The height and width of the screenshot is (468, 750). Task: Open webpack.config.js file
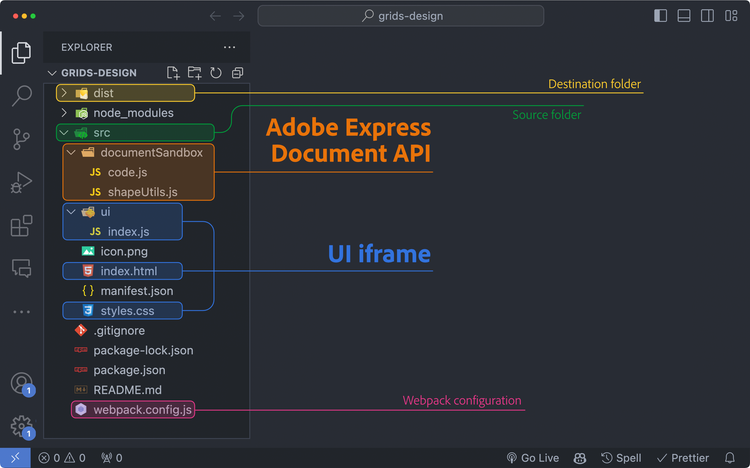(x=143, y=409)
